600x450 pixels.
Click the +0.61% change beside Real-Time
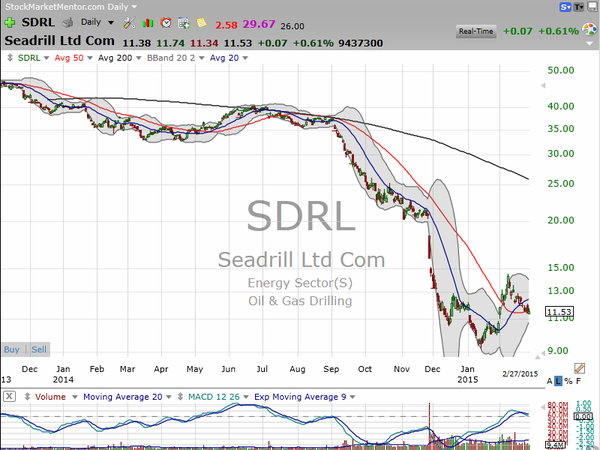point(558,31)
